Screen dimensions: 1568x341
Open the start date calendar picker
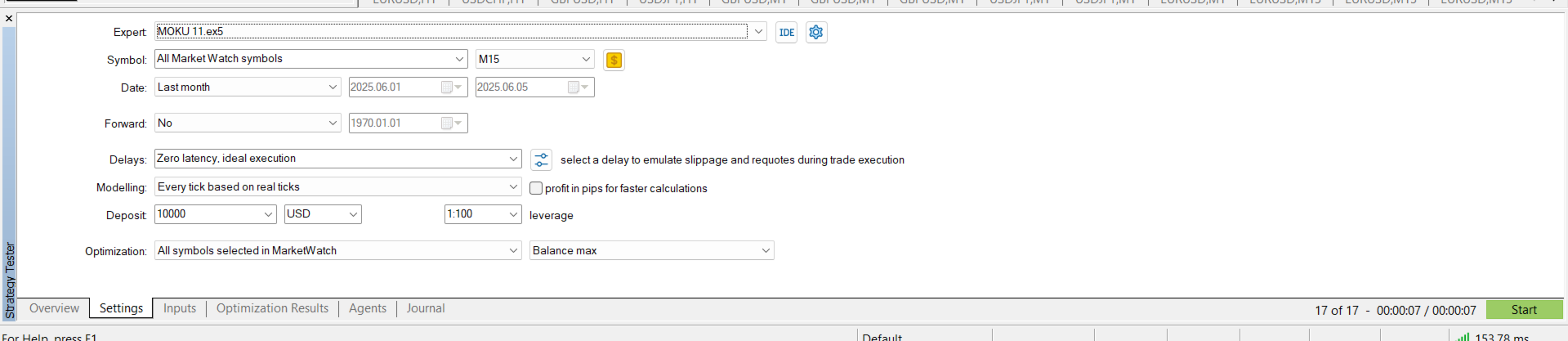(x=452, y=87)
